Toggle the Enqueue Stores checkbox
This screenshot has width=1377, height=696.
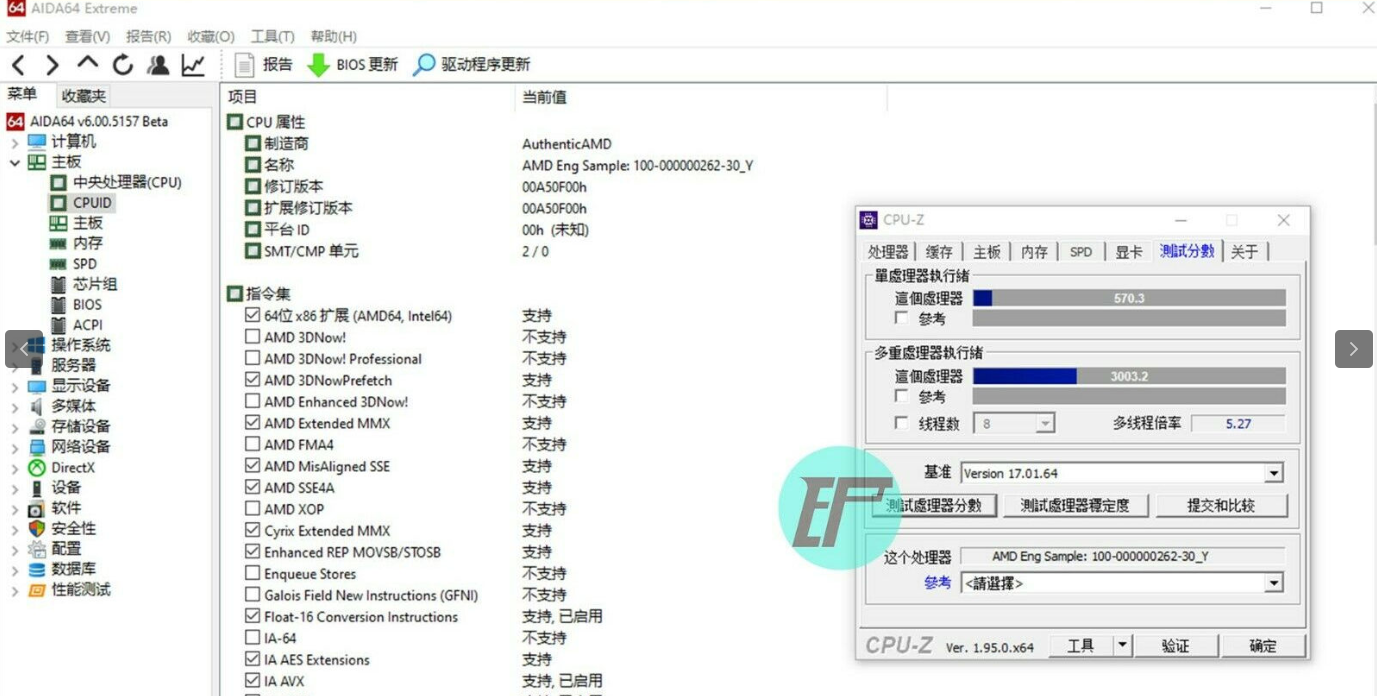click(x=252, y=574)
